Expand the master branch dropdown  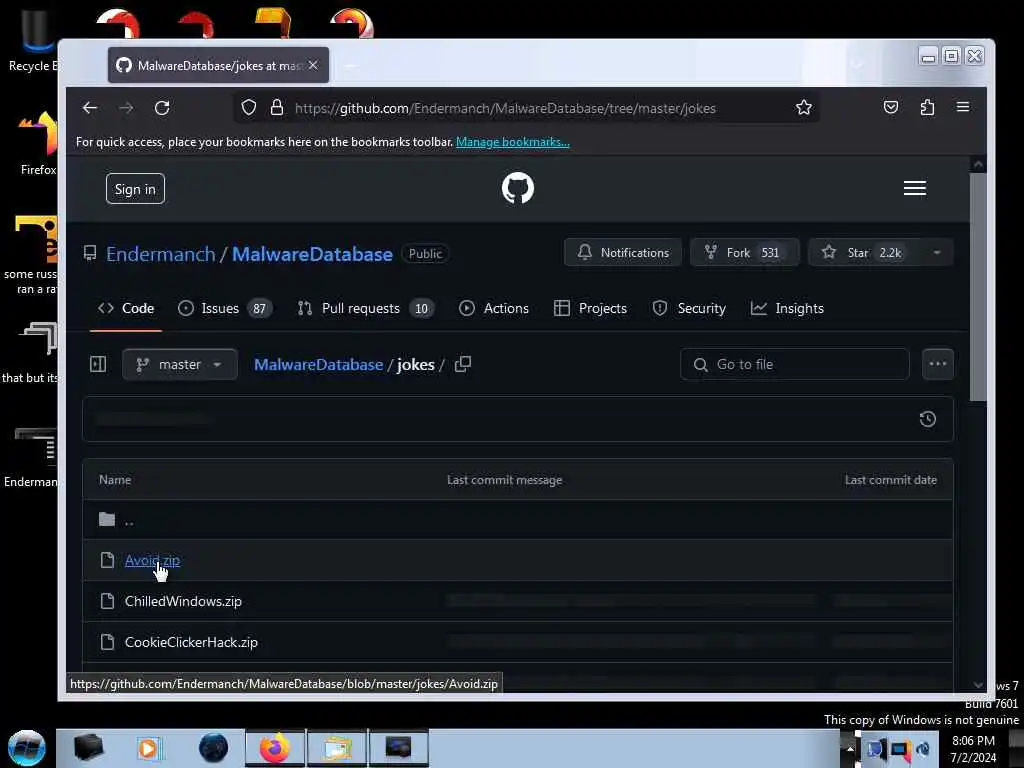pyautogui.click(x=180, y=364)
